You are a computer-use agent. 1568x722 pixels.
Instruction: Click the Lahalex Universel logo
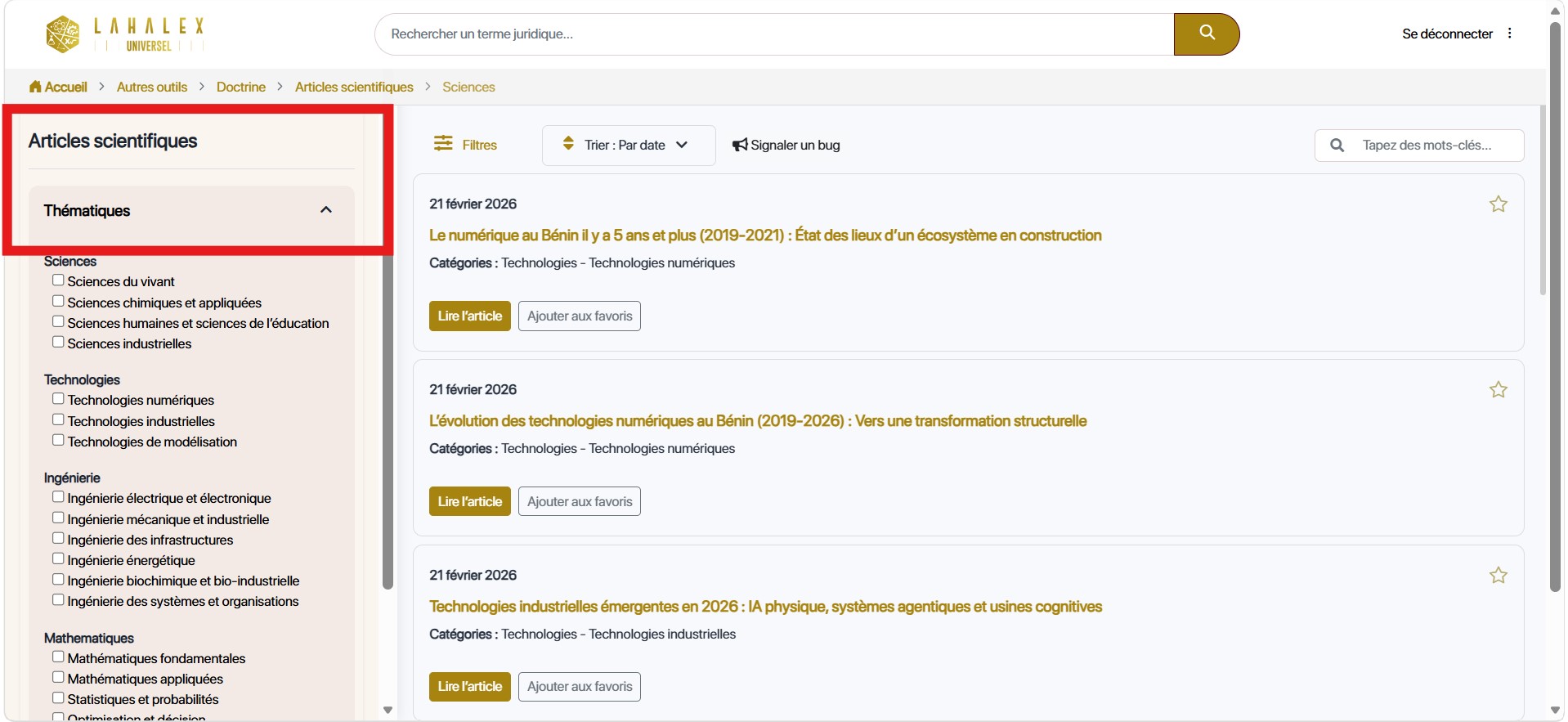125,34
